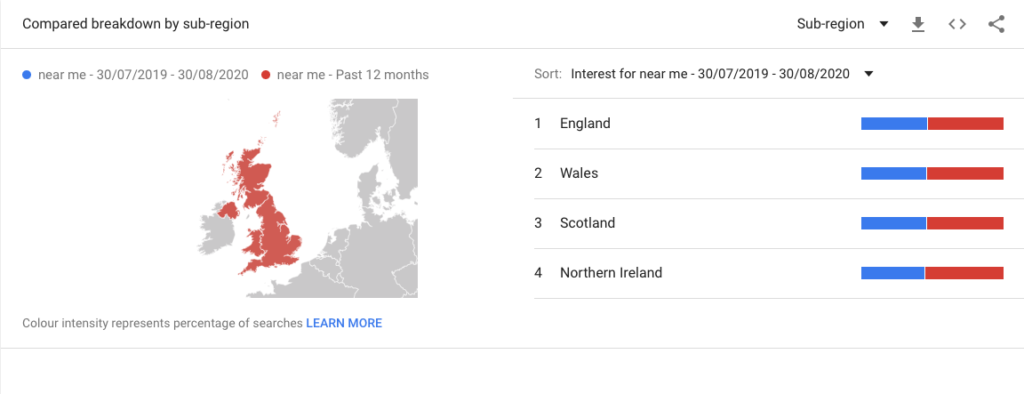The image size is (1024, 394).
Task: Open the Sub-region dropdown
Action: point(842,24)
